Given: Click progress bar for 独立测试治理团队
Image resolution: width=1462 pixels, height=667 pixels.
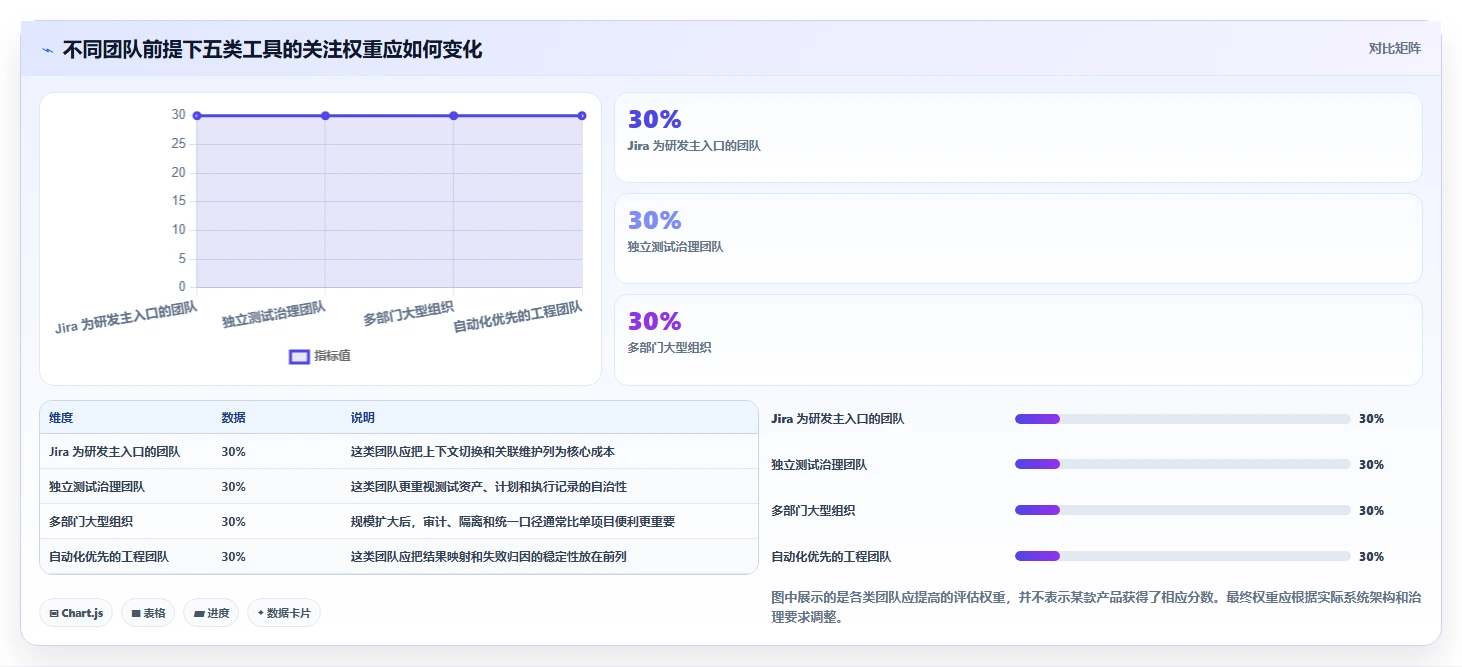Looking at the screenshot, I should (1183, 465).
